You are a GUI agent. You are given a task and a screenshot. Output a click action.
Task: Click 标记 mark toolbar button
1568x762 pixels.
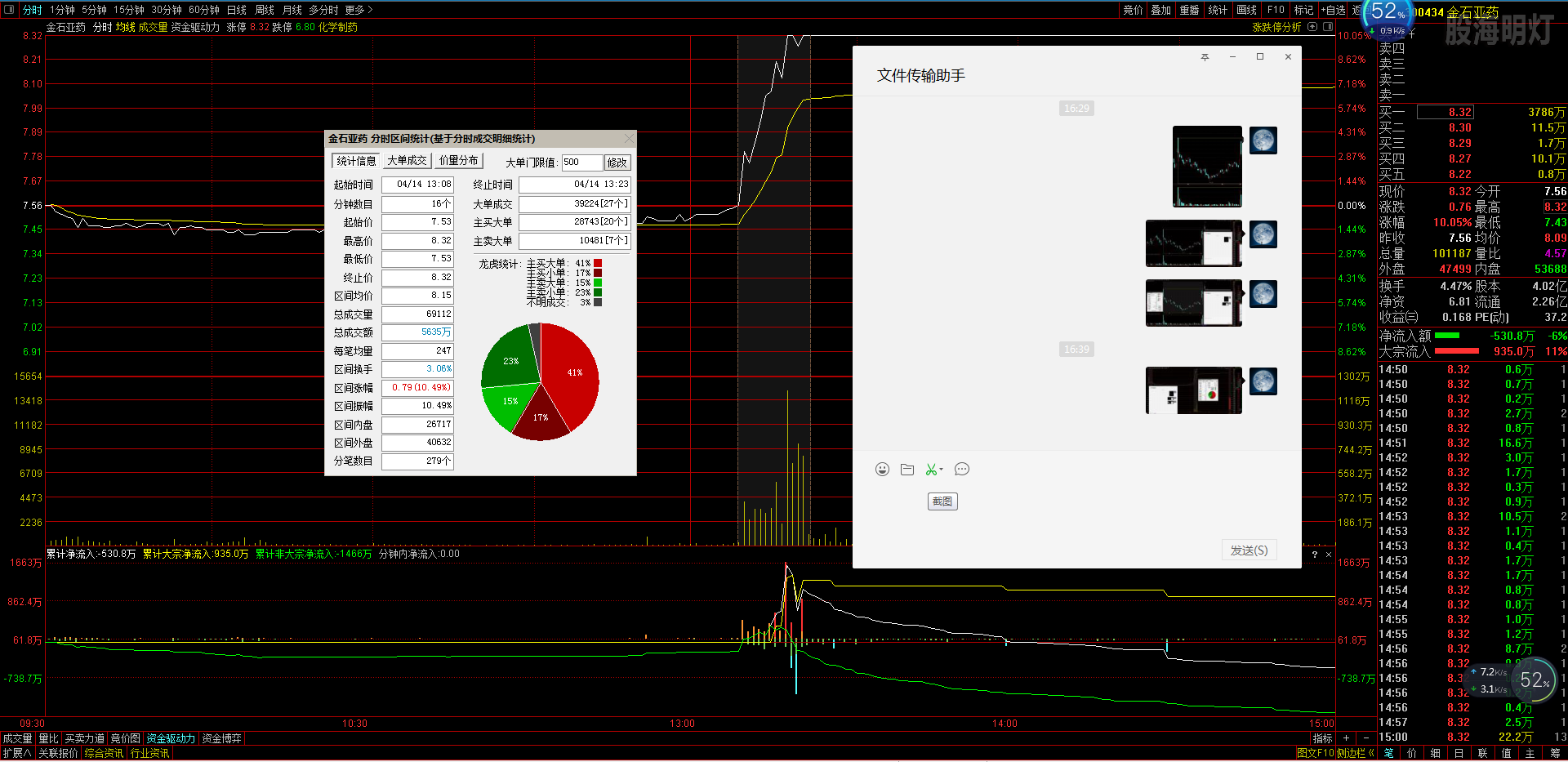pos(1303,10)
